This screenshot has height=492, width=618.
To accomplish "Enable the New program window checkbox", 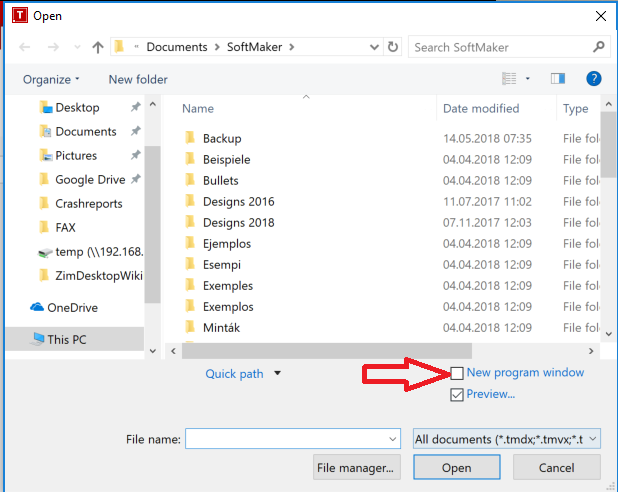I will click(x=457, y=373).
